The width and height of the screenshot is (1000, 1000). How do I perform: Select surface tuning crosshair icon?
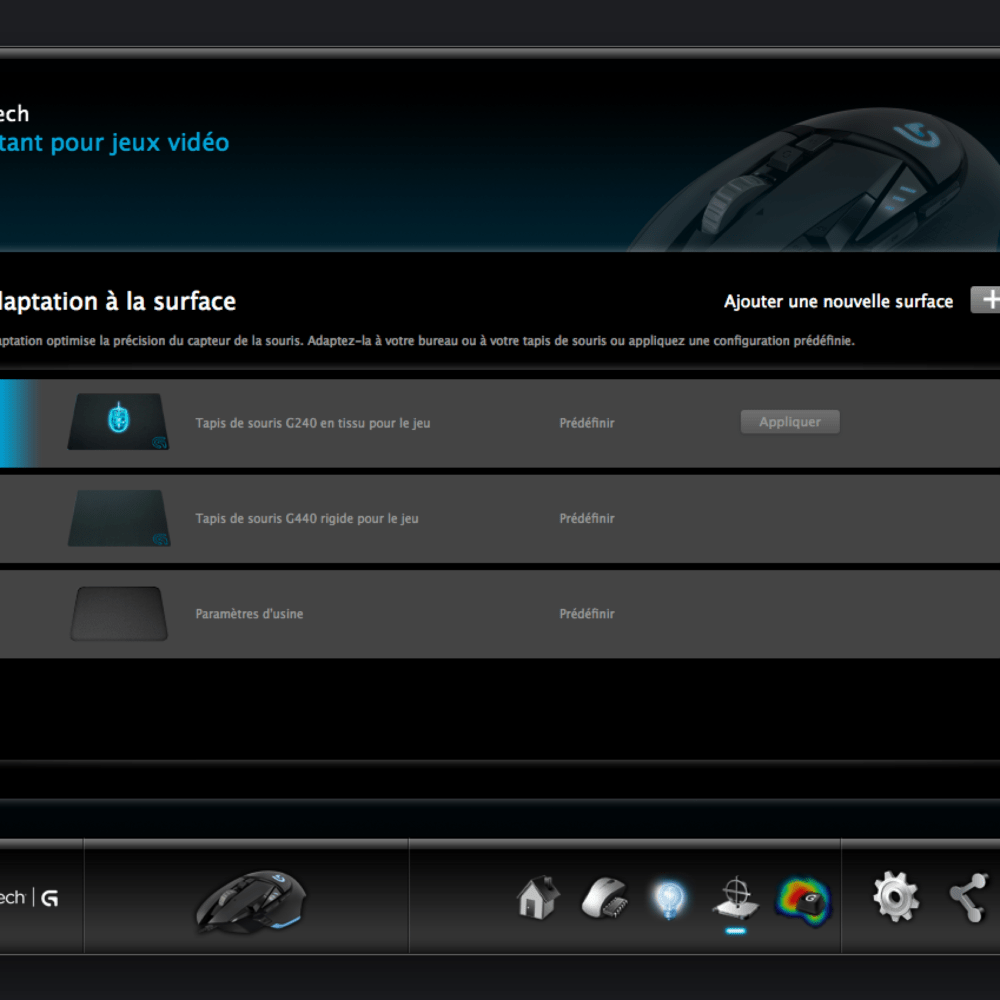pyautogui.click(x=735, y=898)
